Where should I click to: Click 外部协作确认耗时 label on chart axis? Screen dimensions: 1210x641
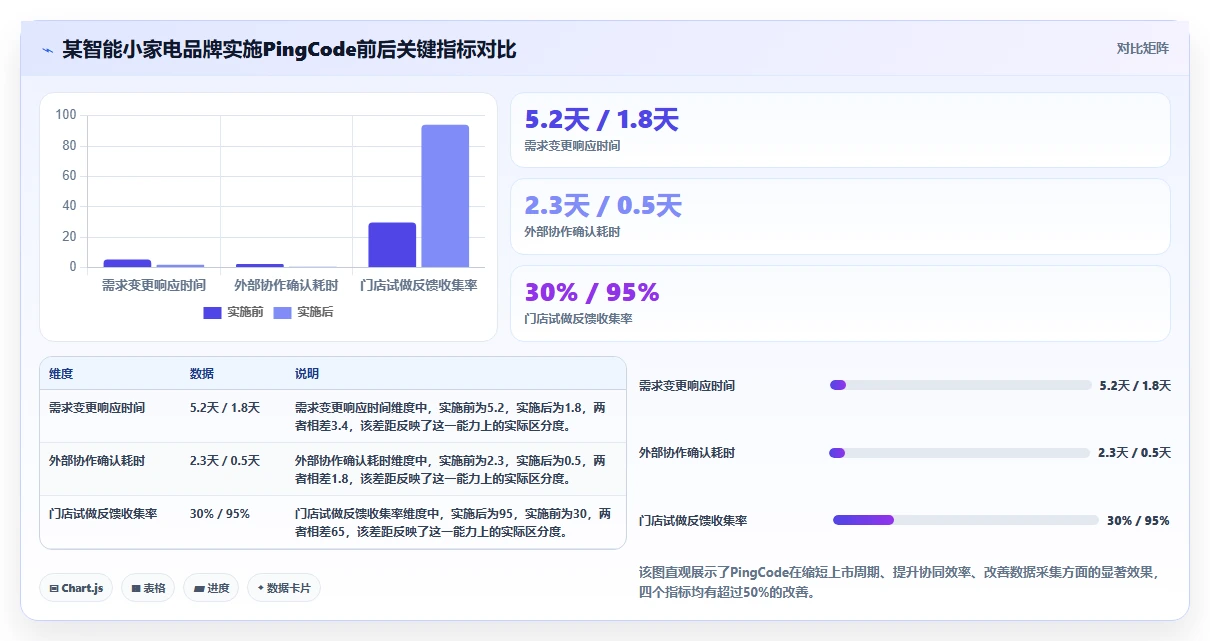[x=286, y=286]
